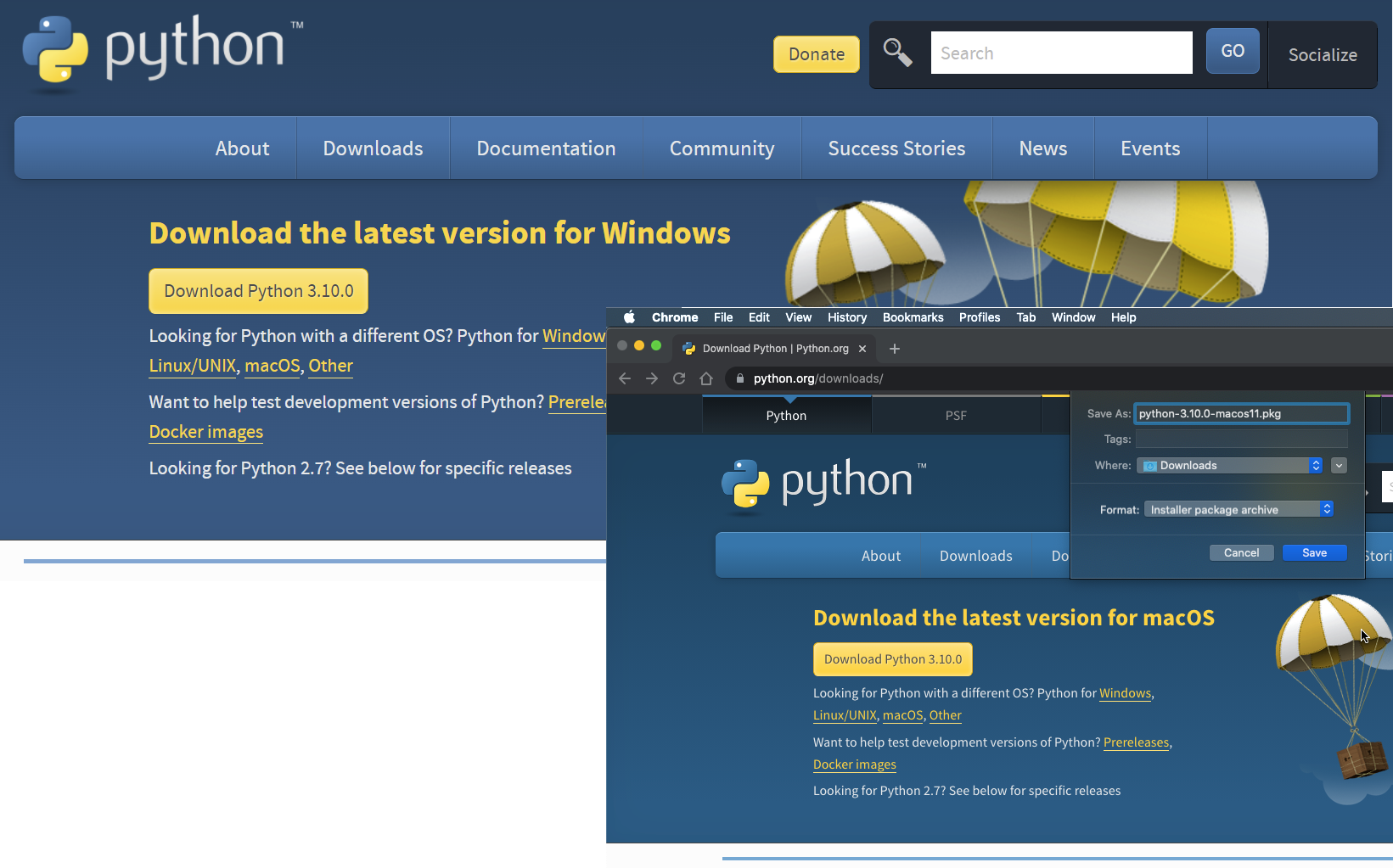Click the green zoom button in Chrome

click(656, 345)
